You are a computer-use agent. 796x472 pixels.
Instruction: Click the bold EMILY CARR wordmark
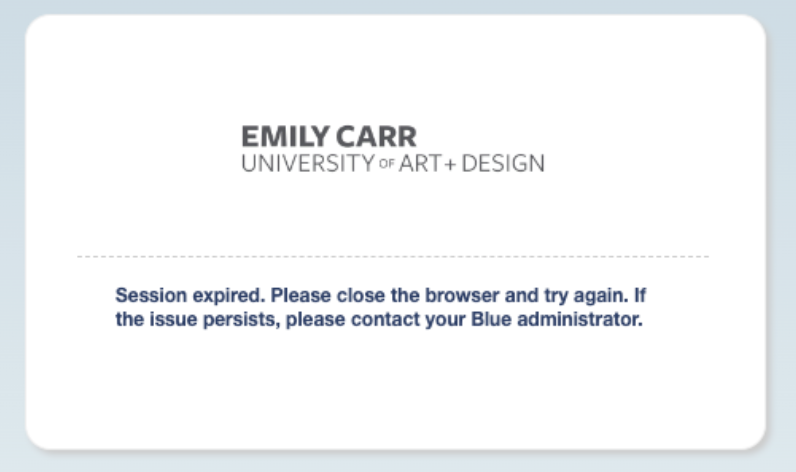point(329,137)
